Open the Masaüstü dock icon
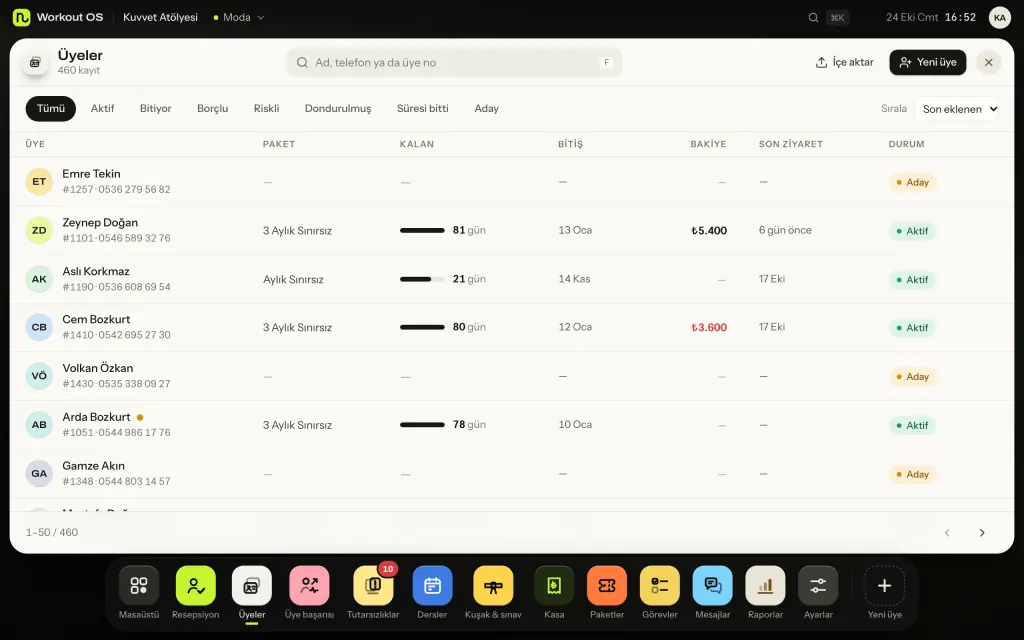Image resolution: width=1024 pixels, height=640 pixels. click(x=138, y=586)
